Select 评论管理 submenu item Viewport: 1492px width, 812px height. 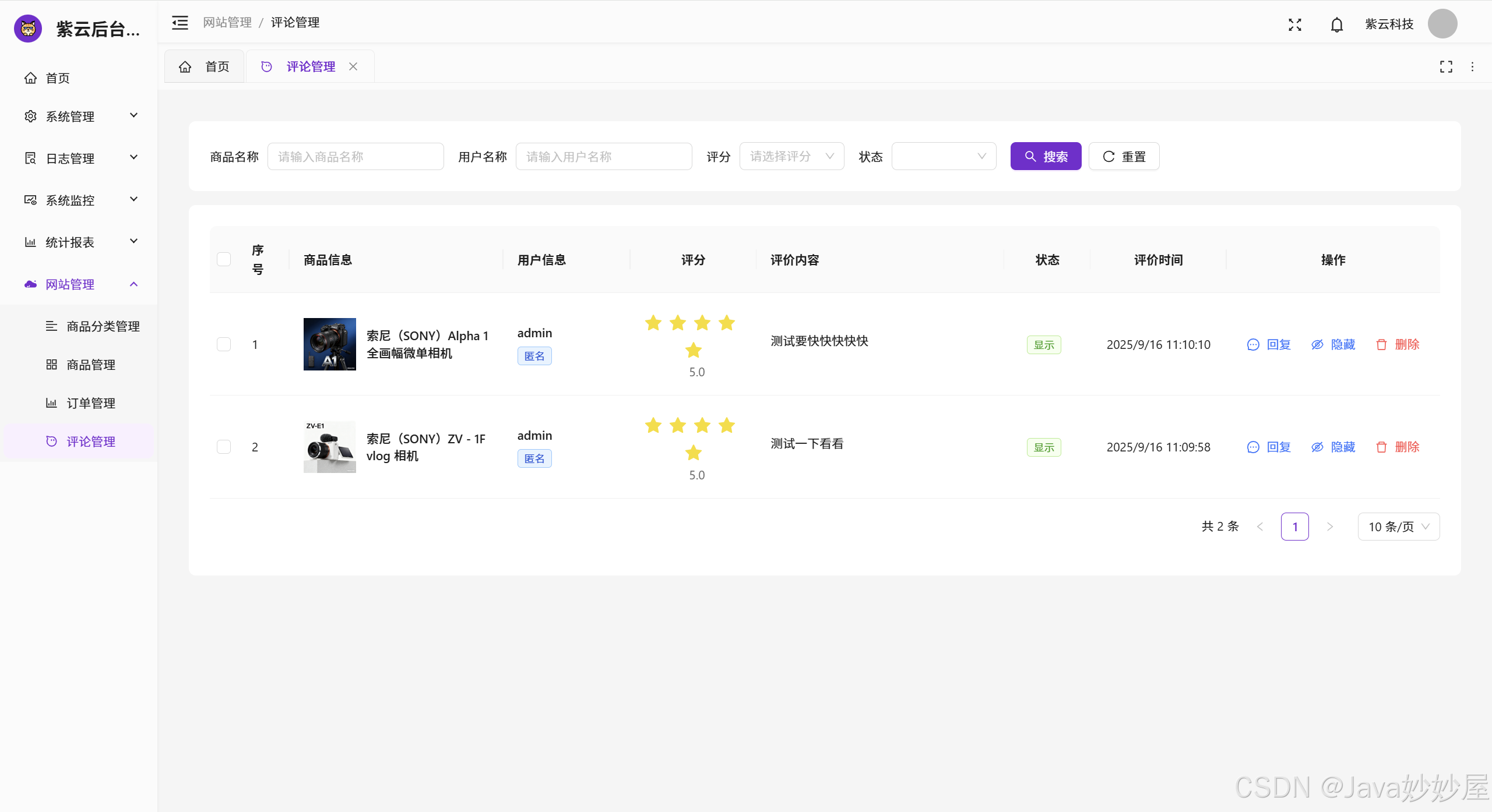(x=79, y=442)
